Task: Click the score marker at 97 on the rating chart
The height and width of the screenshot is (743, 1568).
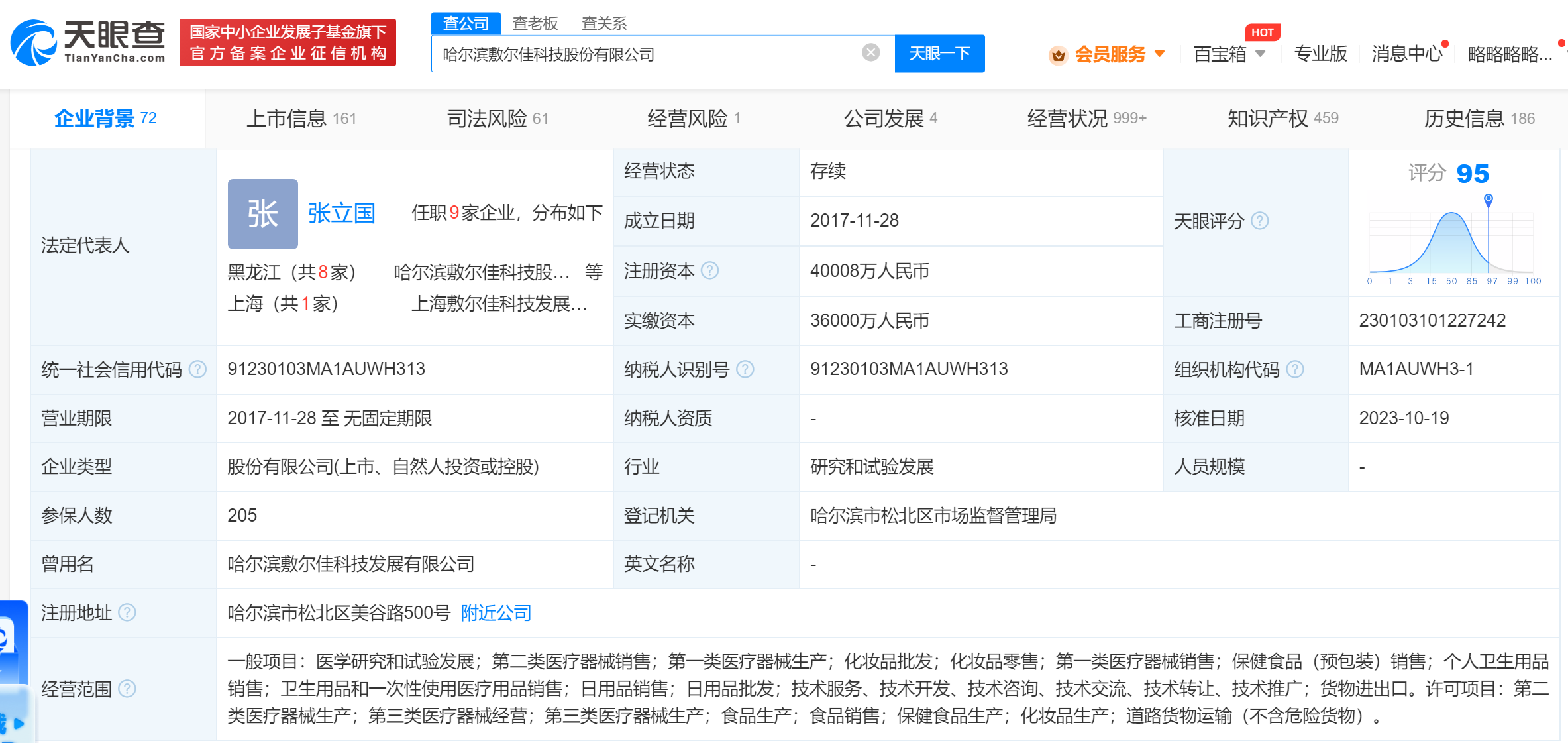Action: [x=1489, y=199]
